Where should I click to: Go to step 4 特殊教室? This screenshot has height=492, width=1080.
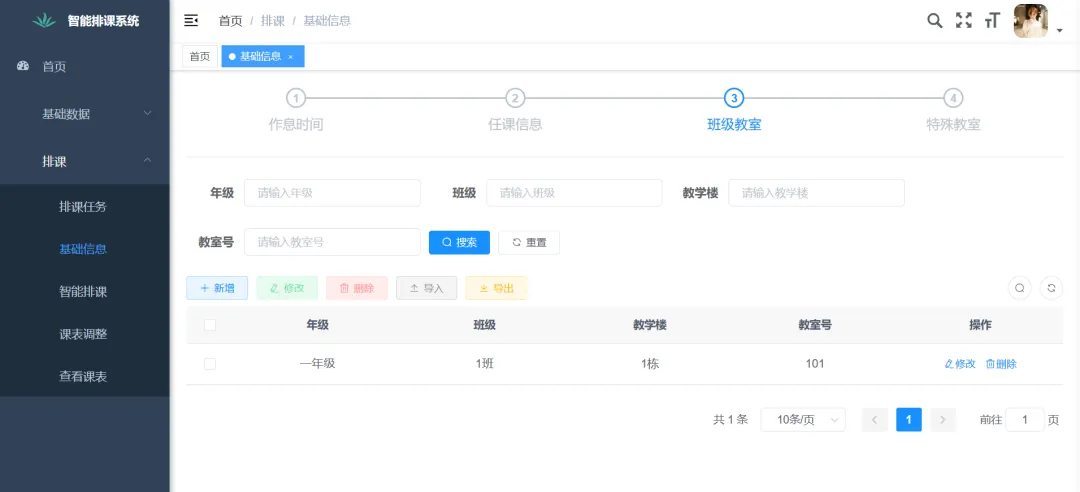(x=953, y=98)
